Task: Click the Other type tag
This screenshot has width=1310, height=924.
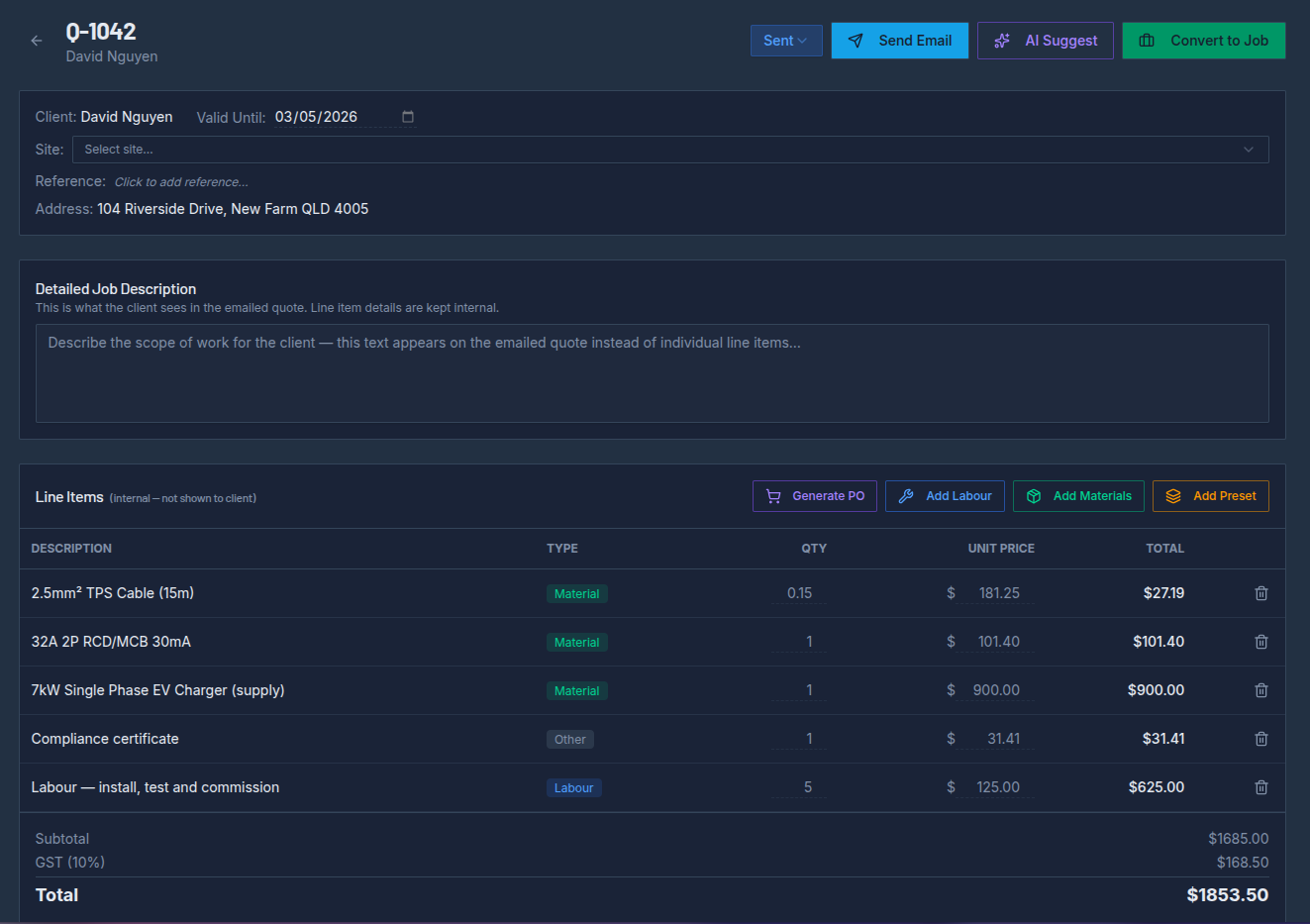Action: pyautogui.click(x=570, y=740)
